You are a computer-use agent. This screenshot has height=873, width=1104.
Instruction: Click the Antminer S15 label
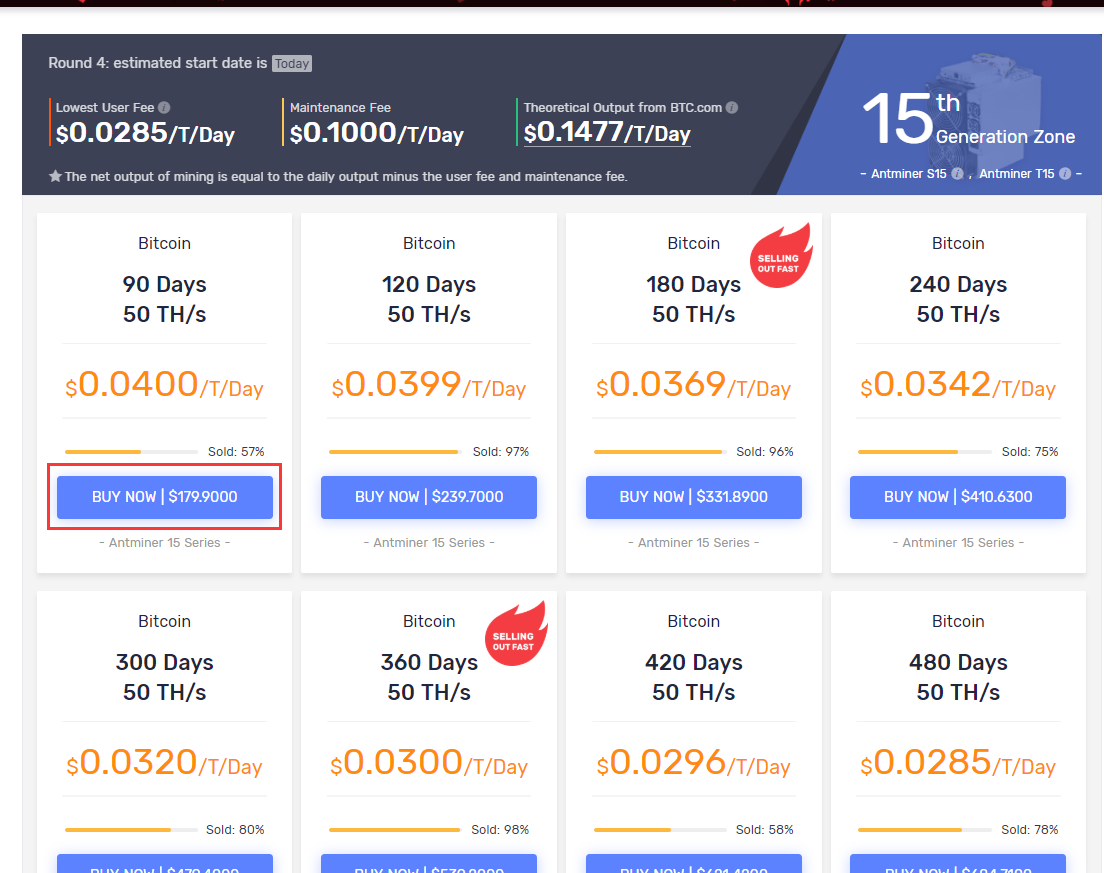click(x=908, y=173)
